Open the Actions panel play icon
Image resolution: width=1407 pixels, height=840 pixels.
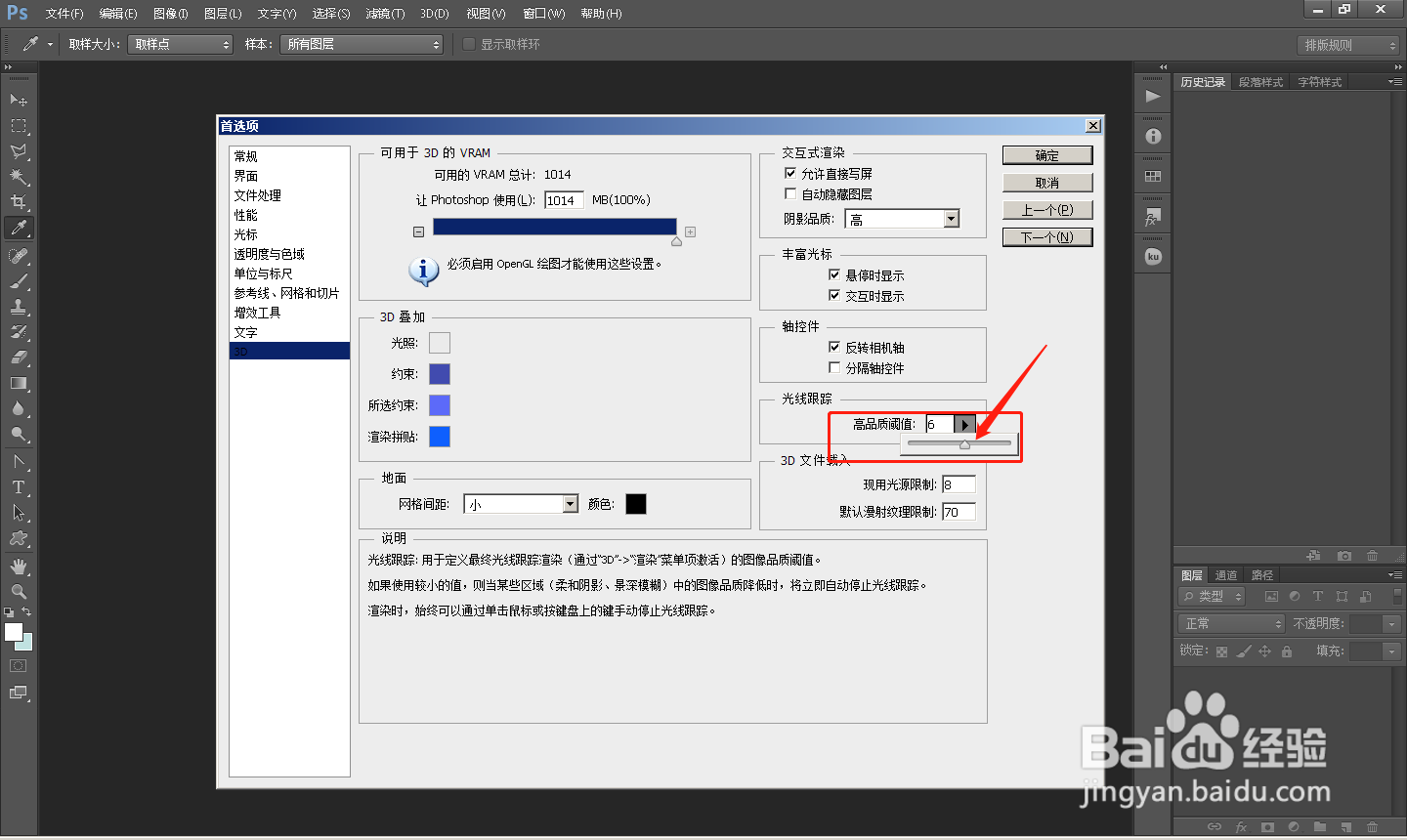click(x=1153, y=96)
